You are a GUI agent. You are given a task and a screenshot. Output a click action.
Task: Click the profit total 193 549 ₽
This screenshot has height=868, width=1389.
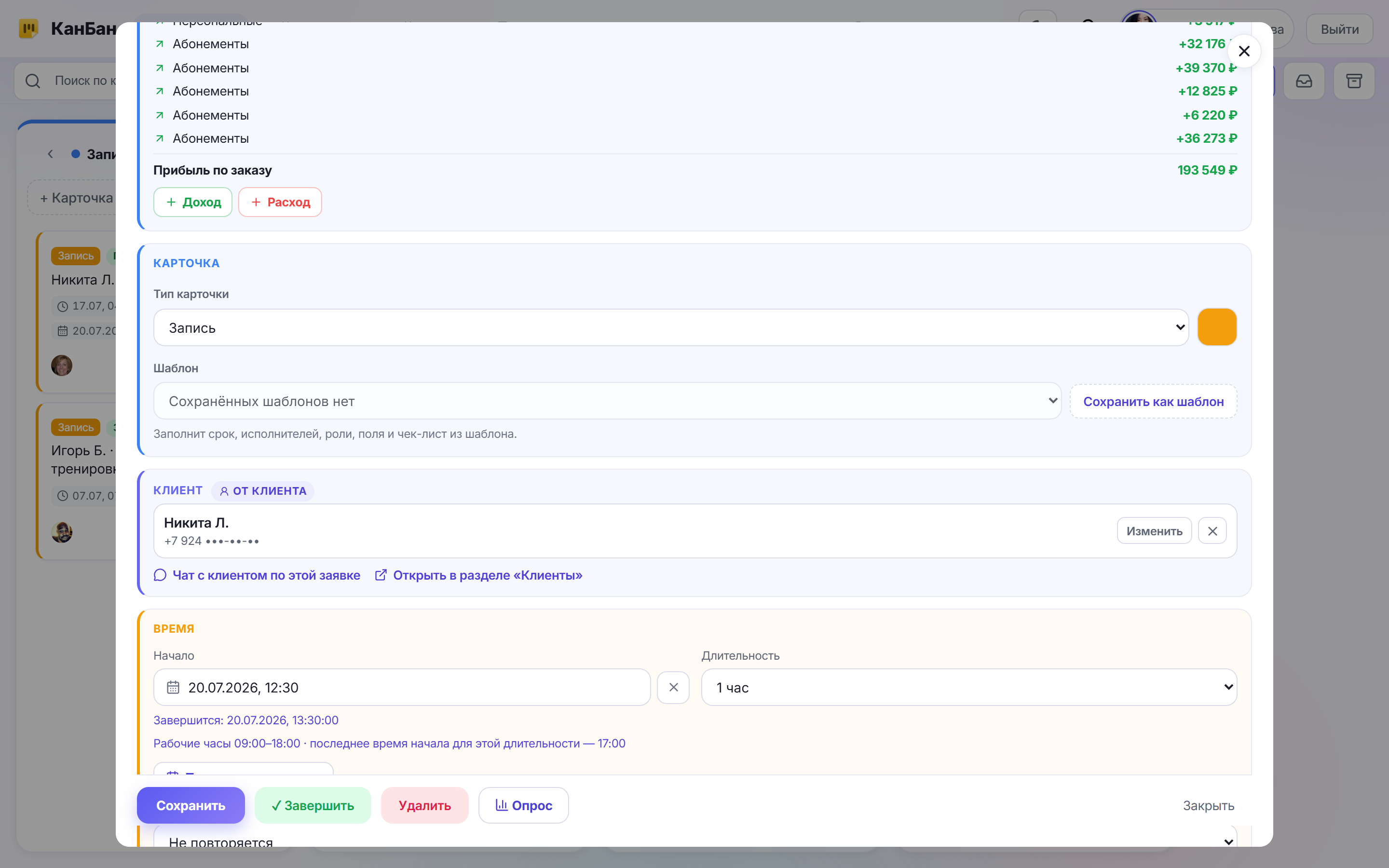[1207, 170]
